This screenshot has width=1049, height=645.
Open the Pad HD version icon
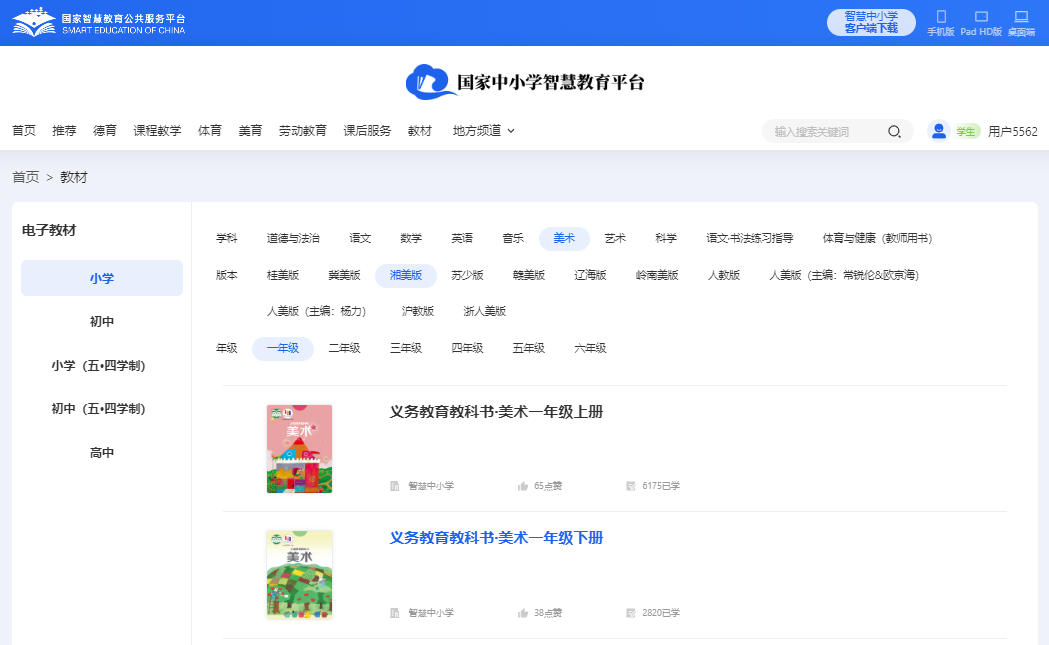(x=981, y=17)
